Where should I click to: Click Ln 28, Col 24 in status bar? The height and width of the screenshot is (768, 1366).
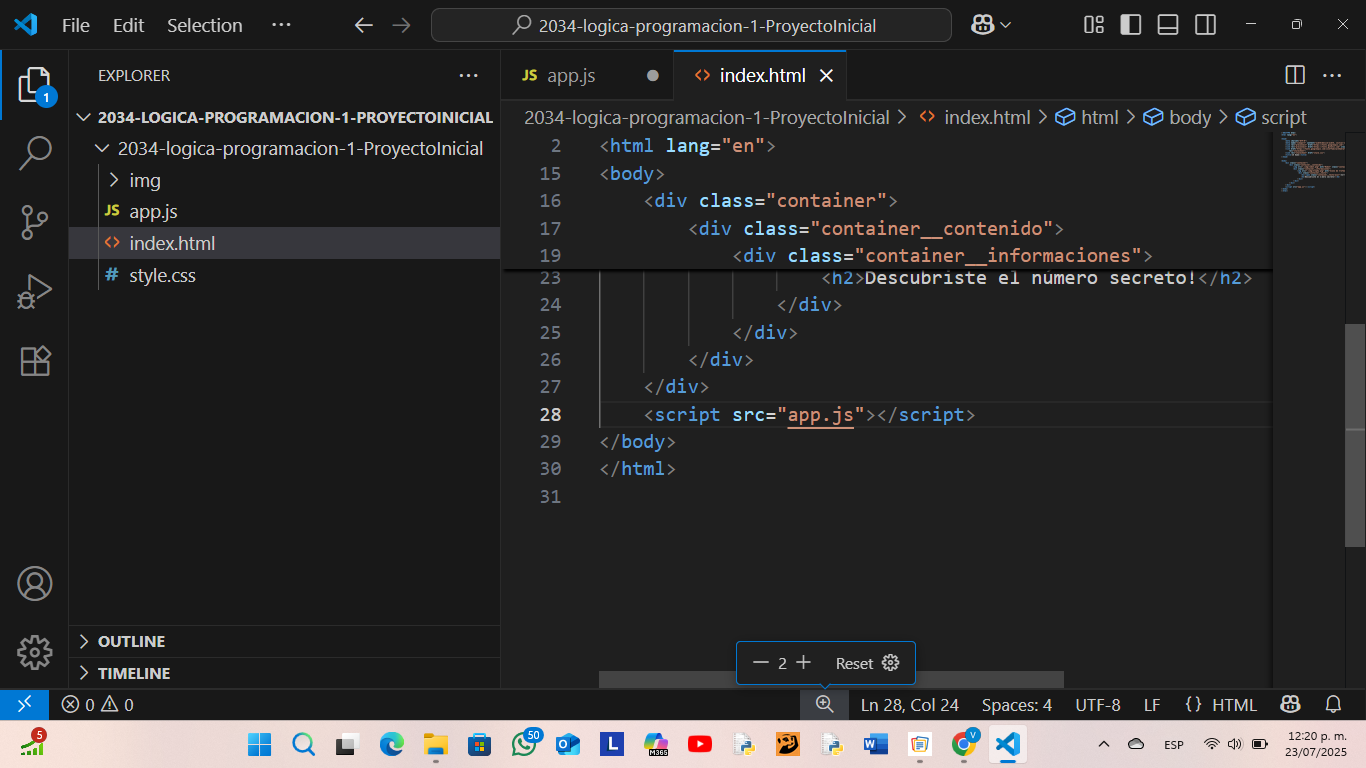click(909, 704)
